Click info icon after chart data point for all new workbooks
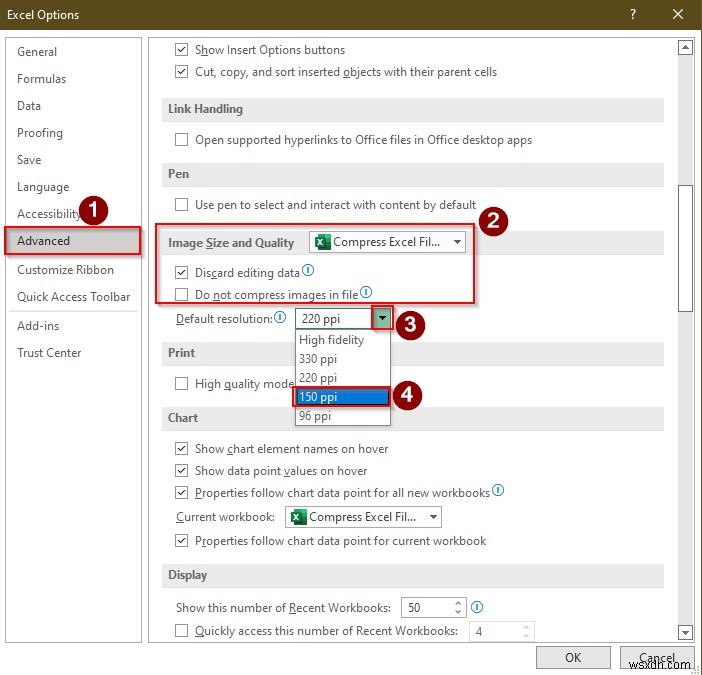 498,491
